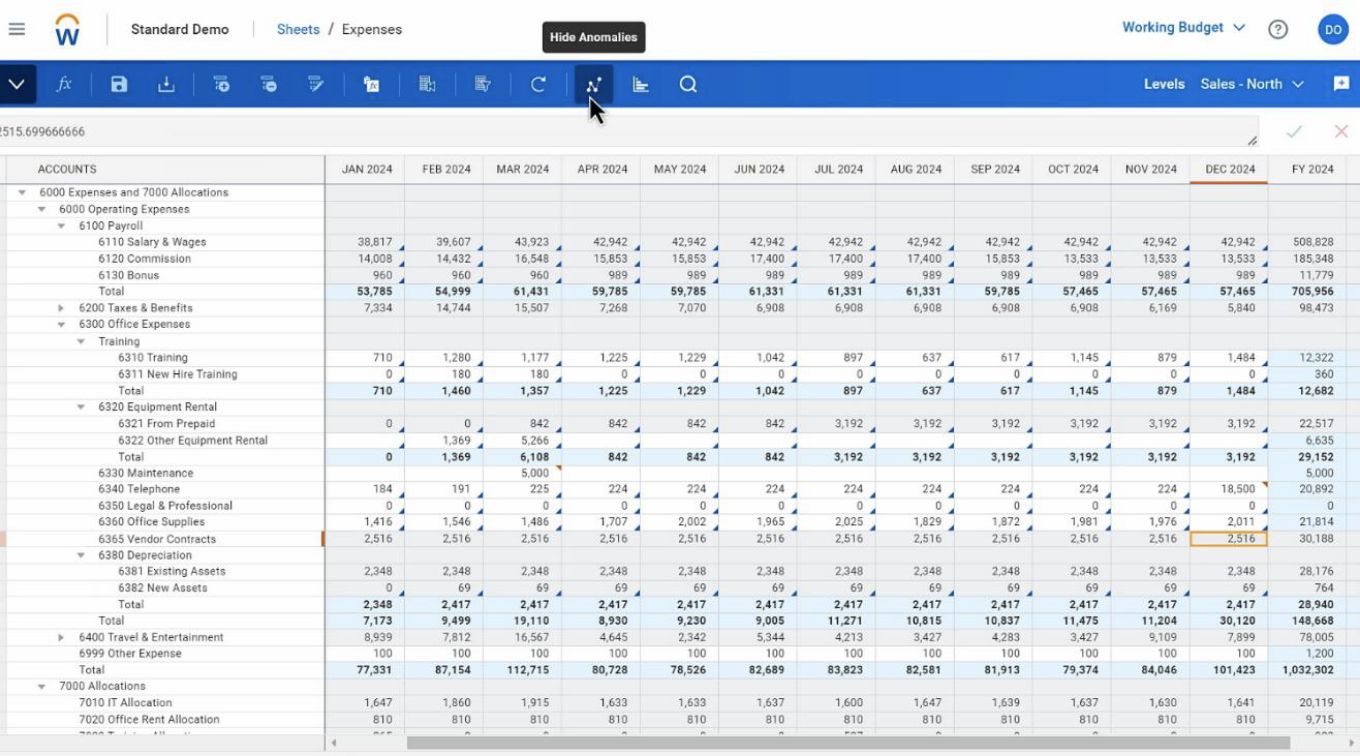The height and width of the screenshot is (756, 1360).
Task: Expand the 6400 Travel & Entertainment row
Action: click(x=62, y=637)
